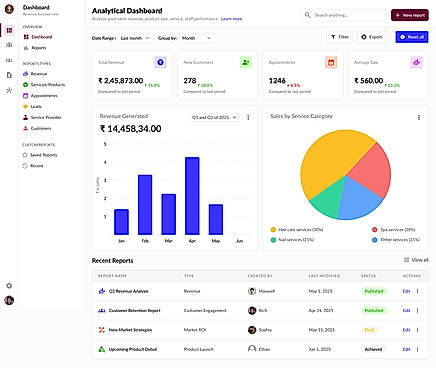
Task: Open Sales by Service Category options menu
Action: pos(419,117)
